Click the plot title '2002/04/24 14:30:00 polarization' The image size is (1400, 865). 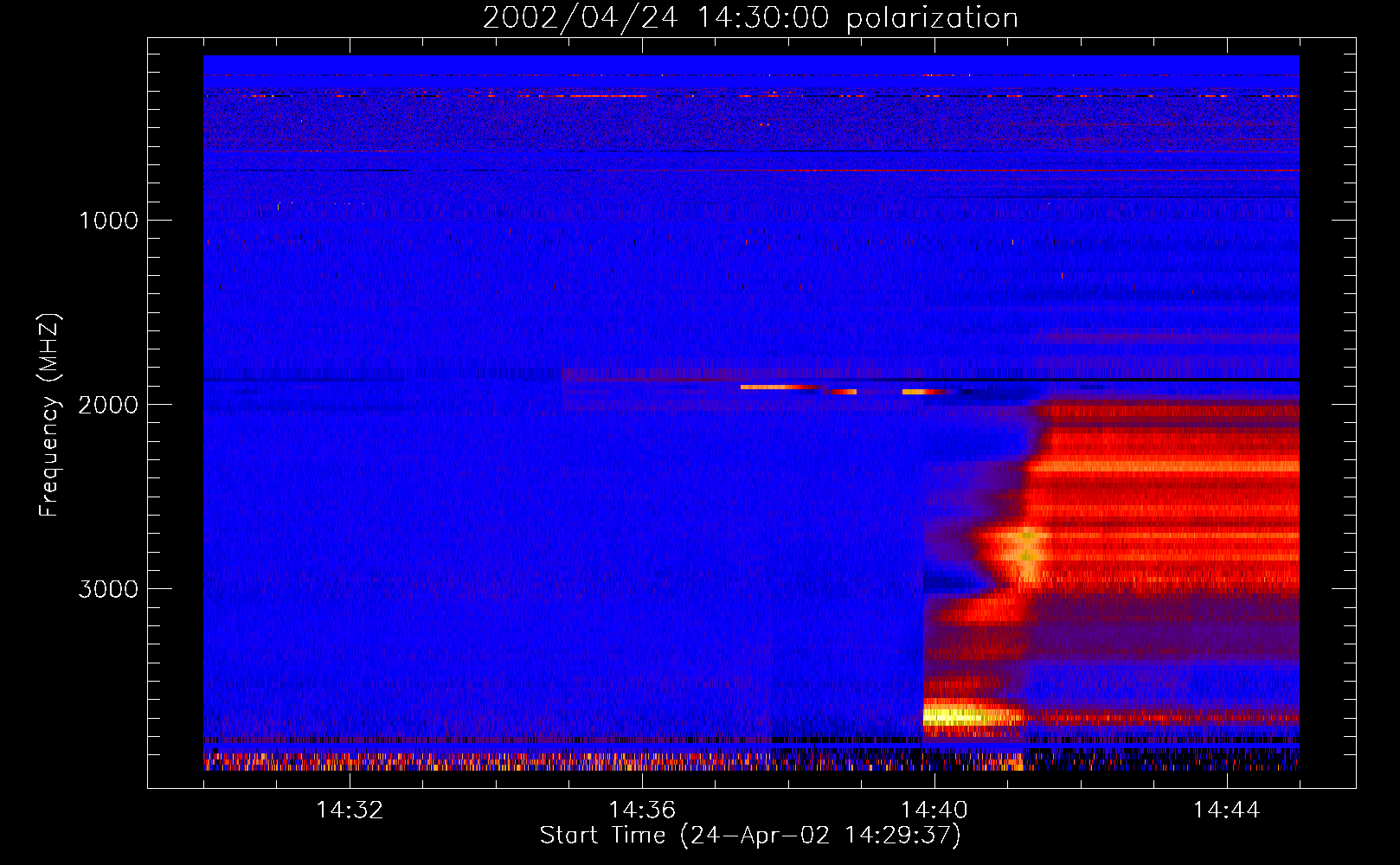tap(750, 18)
